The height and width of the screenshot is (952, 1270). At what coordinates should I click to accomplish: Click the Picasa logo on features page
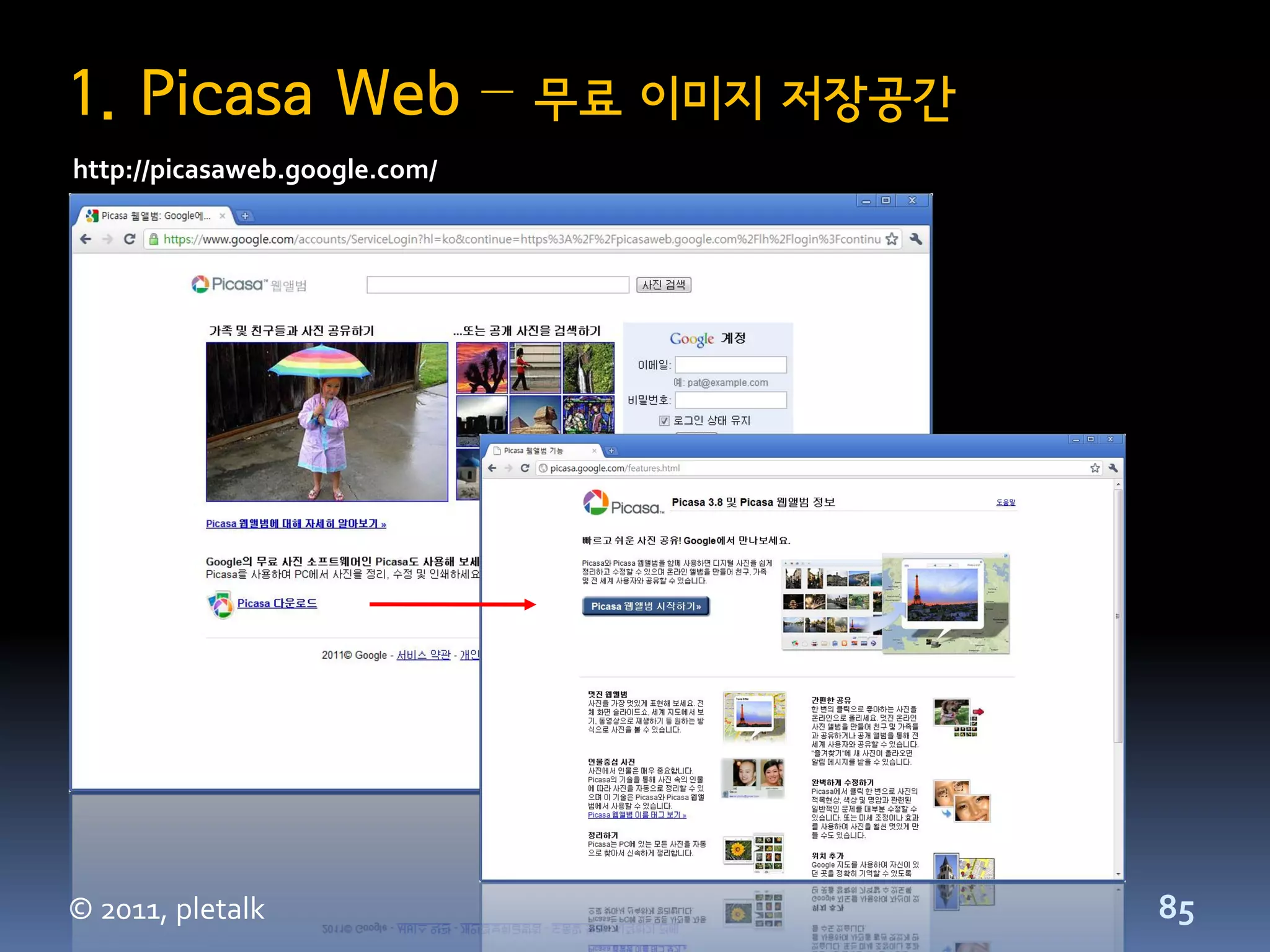623,503
